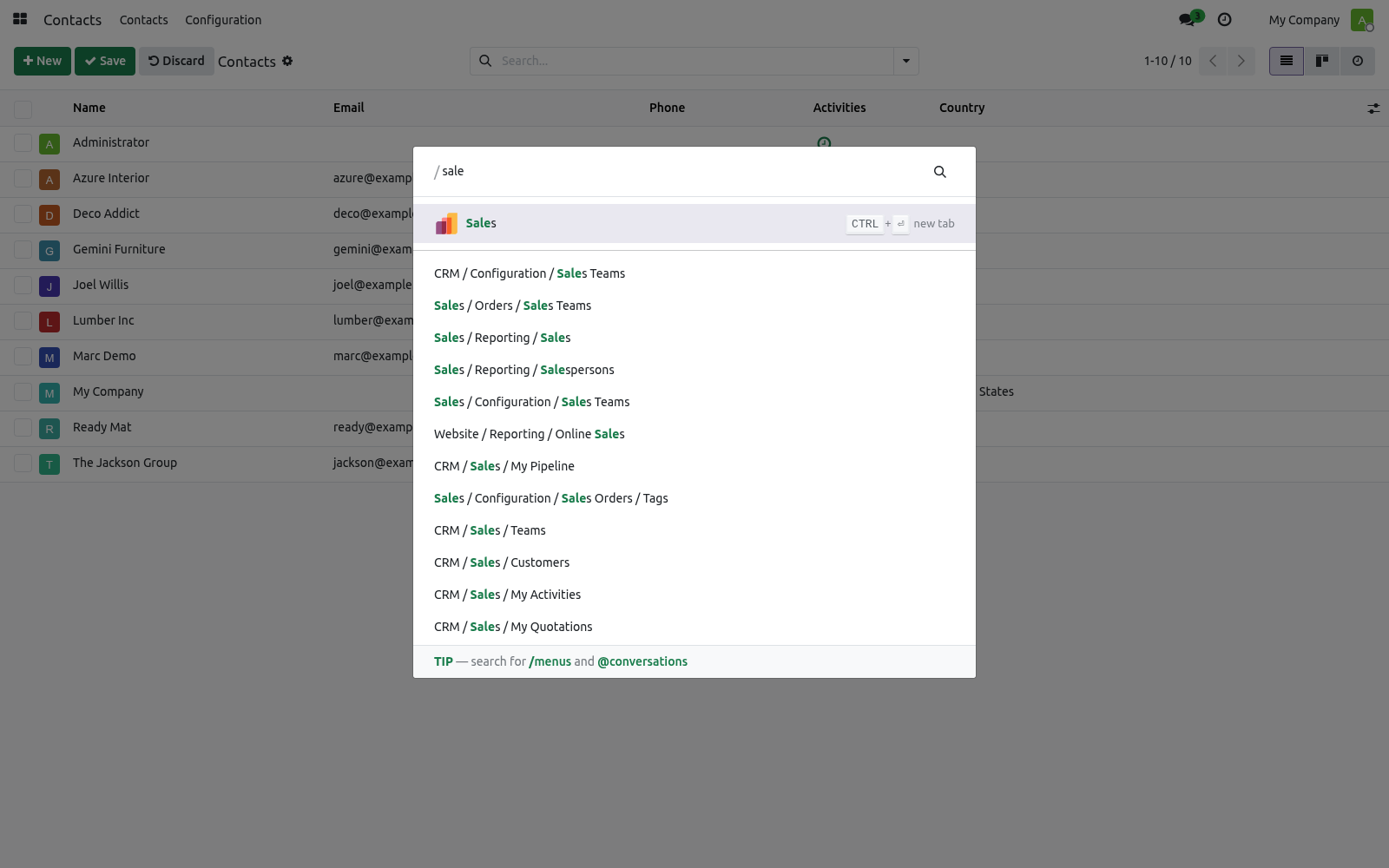Choose CRM / Configuration / Sales Teams

(694, 273)
